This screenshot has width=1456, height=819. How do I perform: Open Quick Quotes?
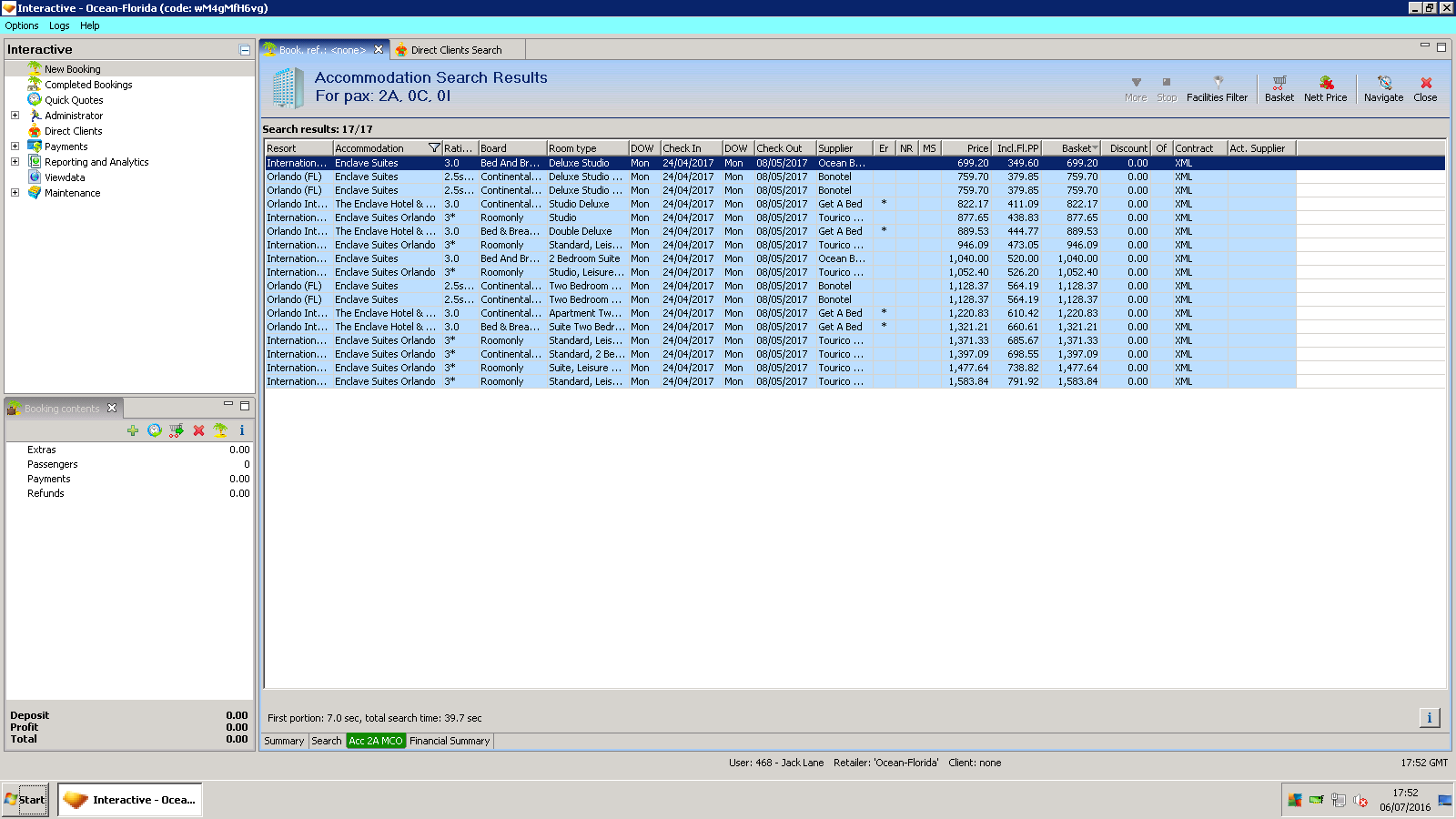tap(74, 100)
